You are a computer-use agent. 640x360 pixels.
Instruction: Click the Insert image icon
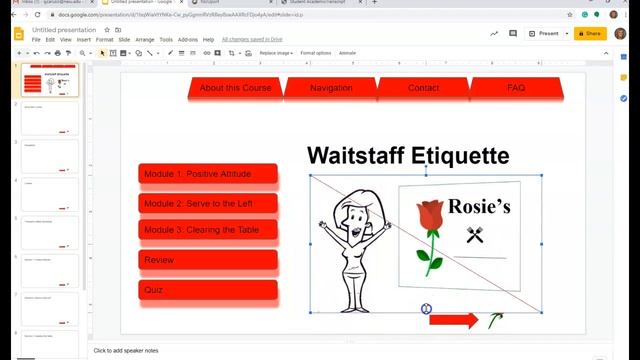pyautogui.click(x=123, y=53)
